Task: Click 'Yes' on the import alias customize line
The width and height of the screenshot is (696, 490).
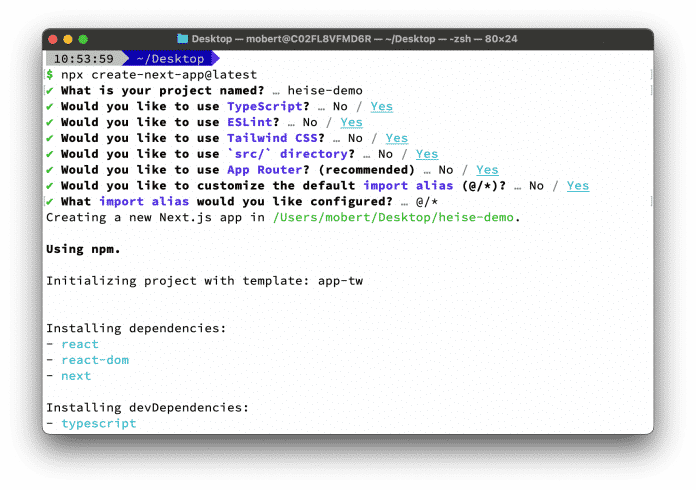Action: point(578,186)
